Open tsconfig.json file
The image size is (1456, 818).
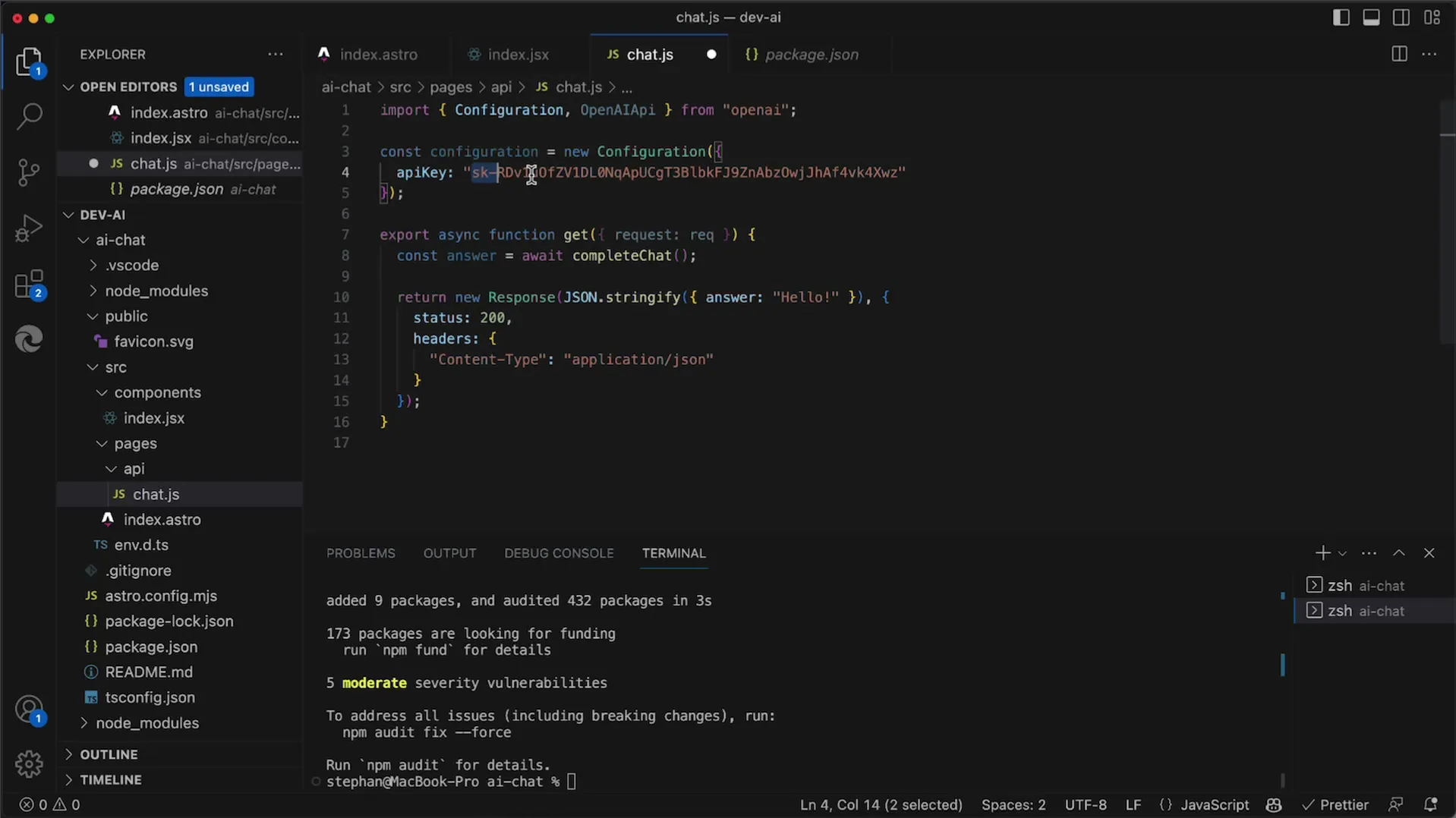coord(179,697)
